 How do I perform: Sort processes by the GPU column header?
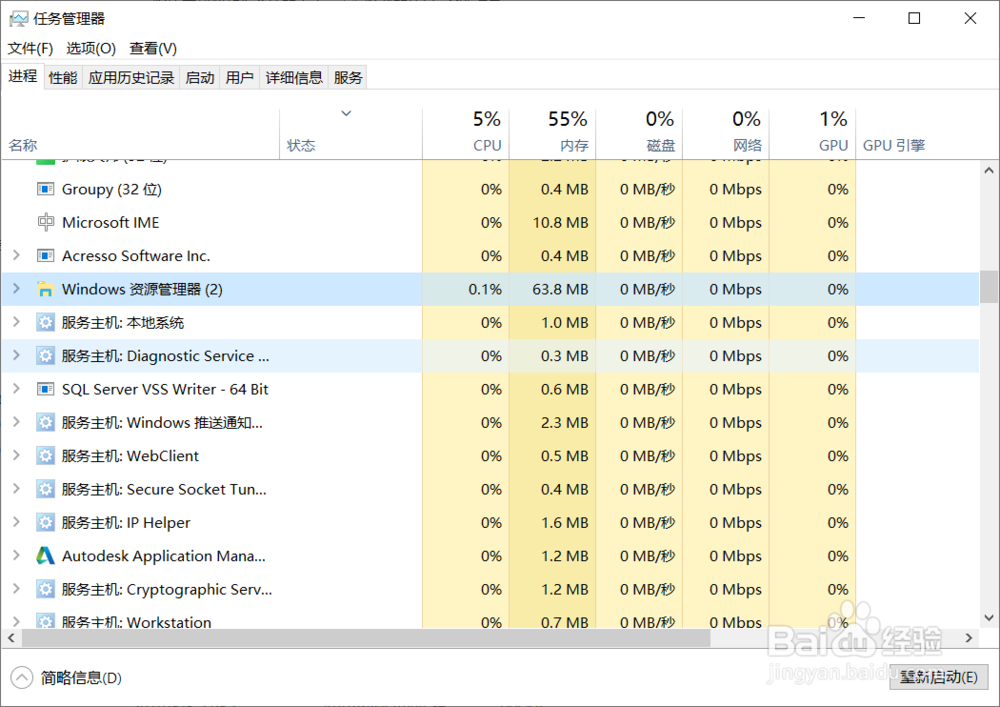point(813,133)
